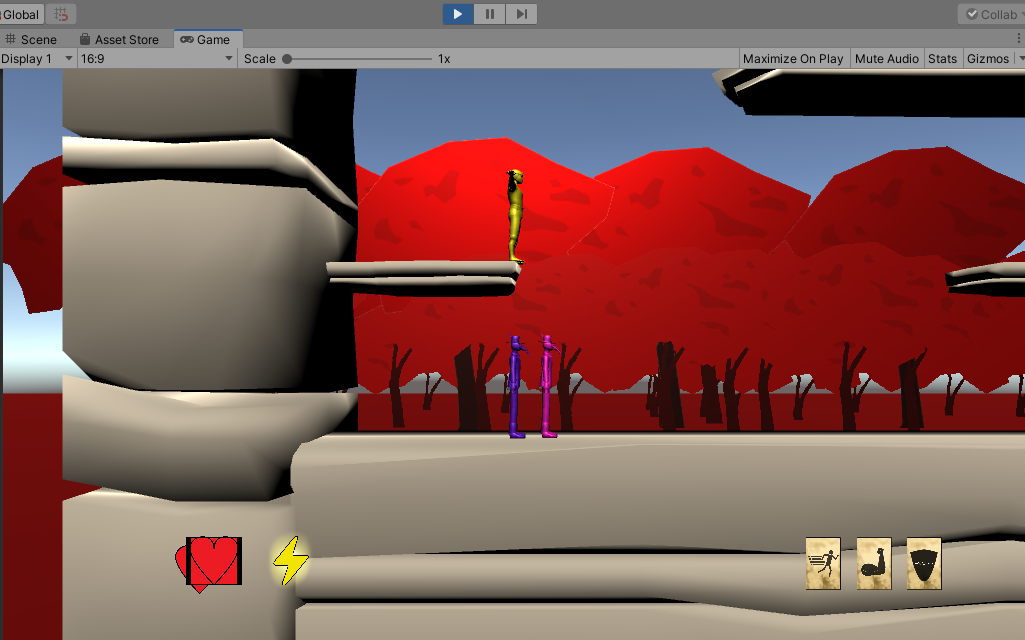Click the Step frame button
Viewport: 1025px width, 640px height.
[521, 14]
